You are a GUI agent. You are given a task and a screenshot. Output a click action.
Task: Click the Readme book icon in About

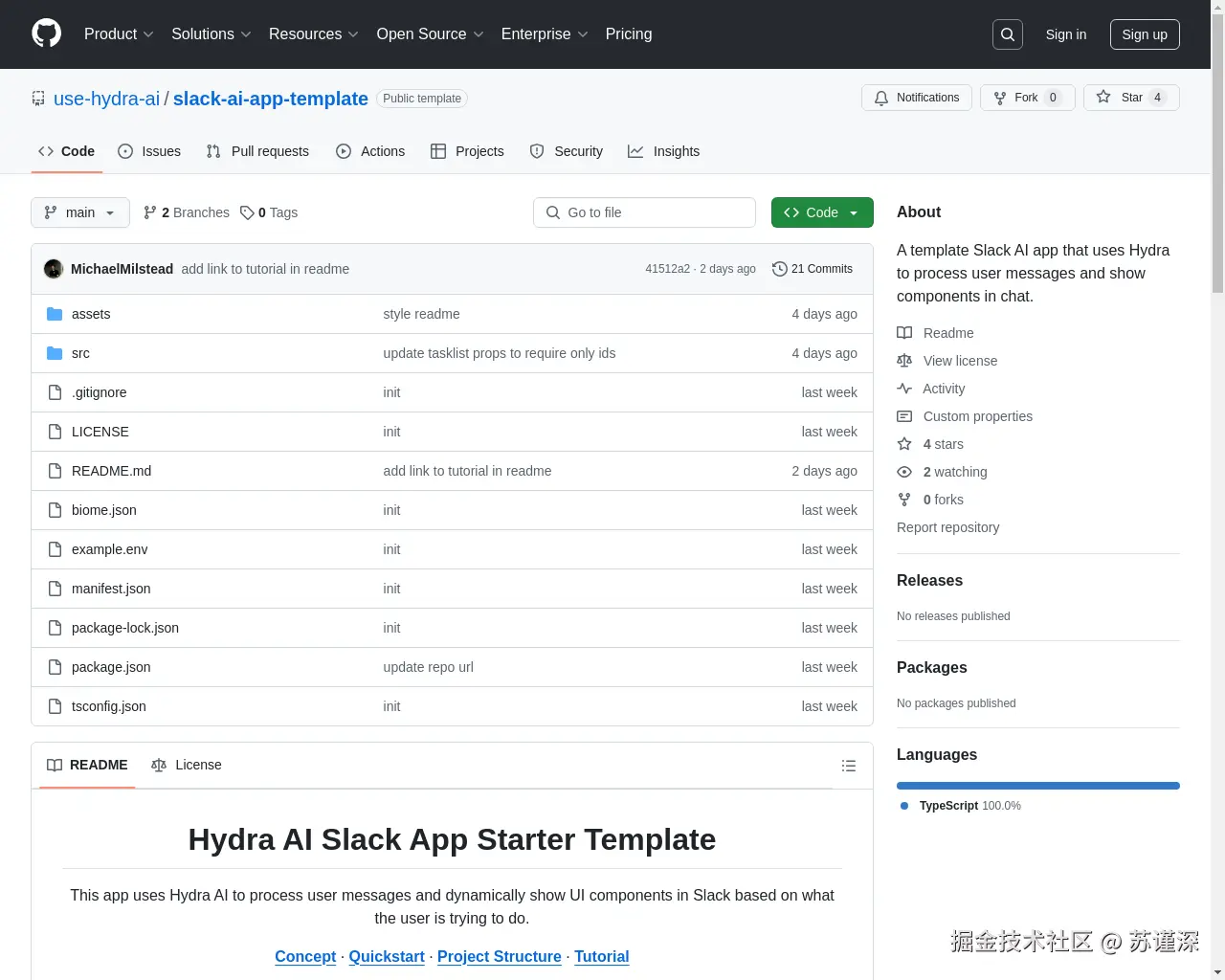(904, 332)
